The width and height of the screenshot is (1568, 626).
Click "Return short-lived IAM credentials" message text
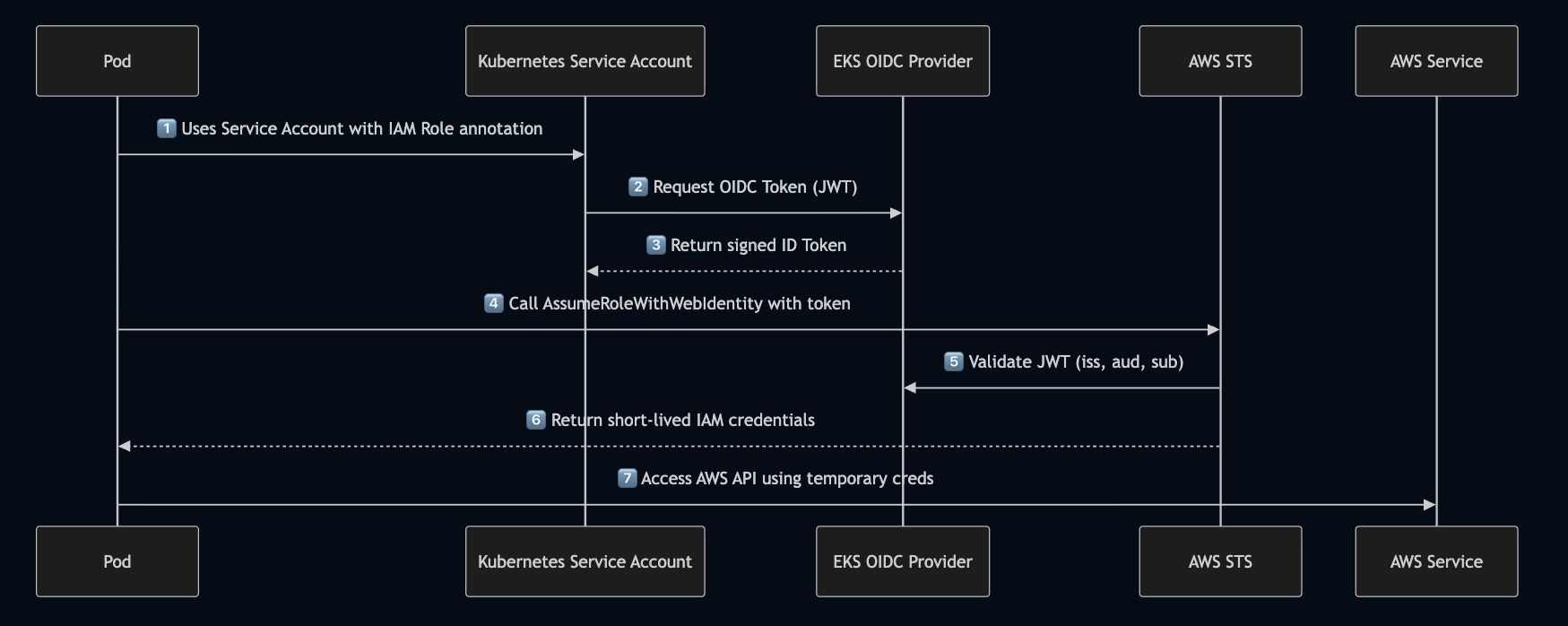coord(683,420)
